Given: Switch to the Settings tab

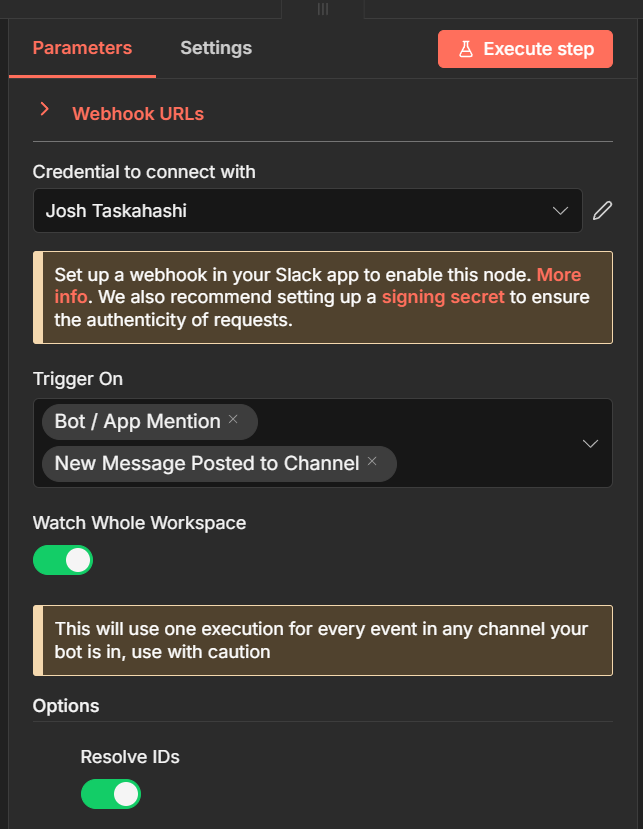Looking at the screenshot, I should pyautogui.click(x=216, y=48).
